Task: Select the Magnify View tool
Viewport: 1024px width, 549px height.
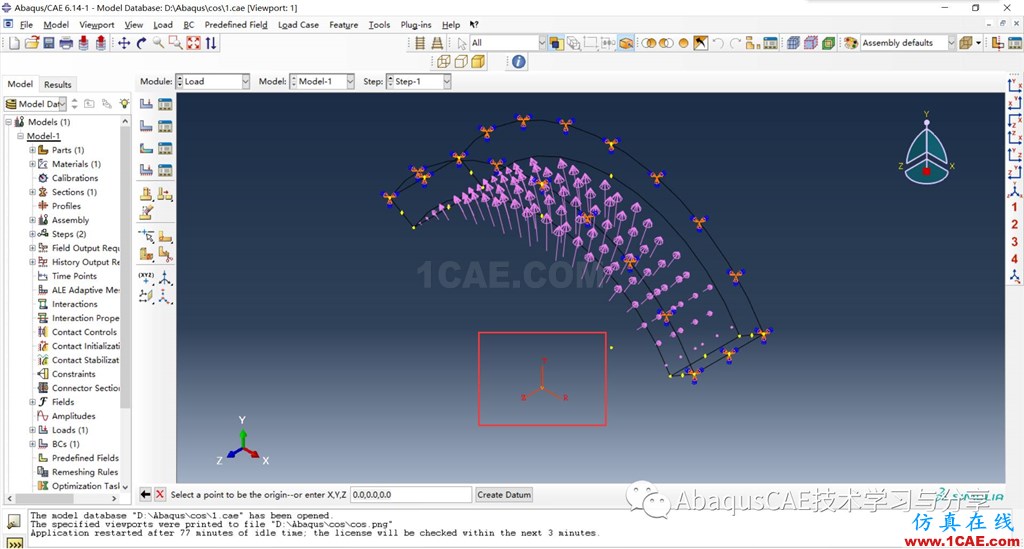Action: pos(159,43)
